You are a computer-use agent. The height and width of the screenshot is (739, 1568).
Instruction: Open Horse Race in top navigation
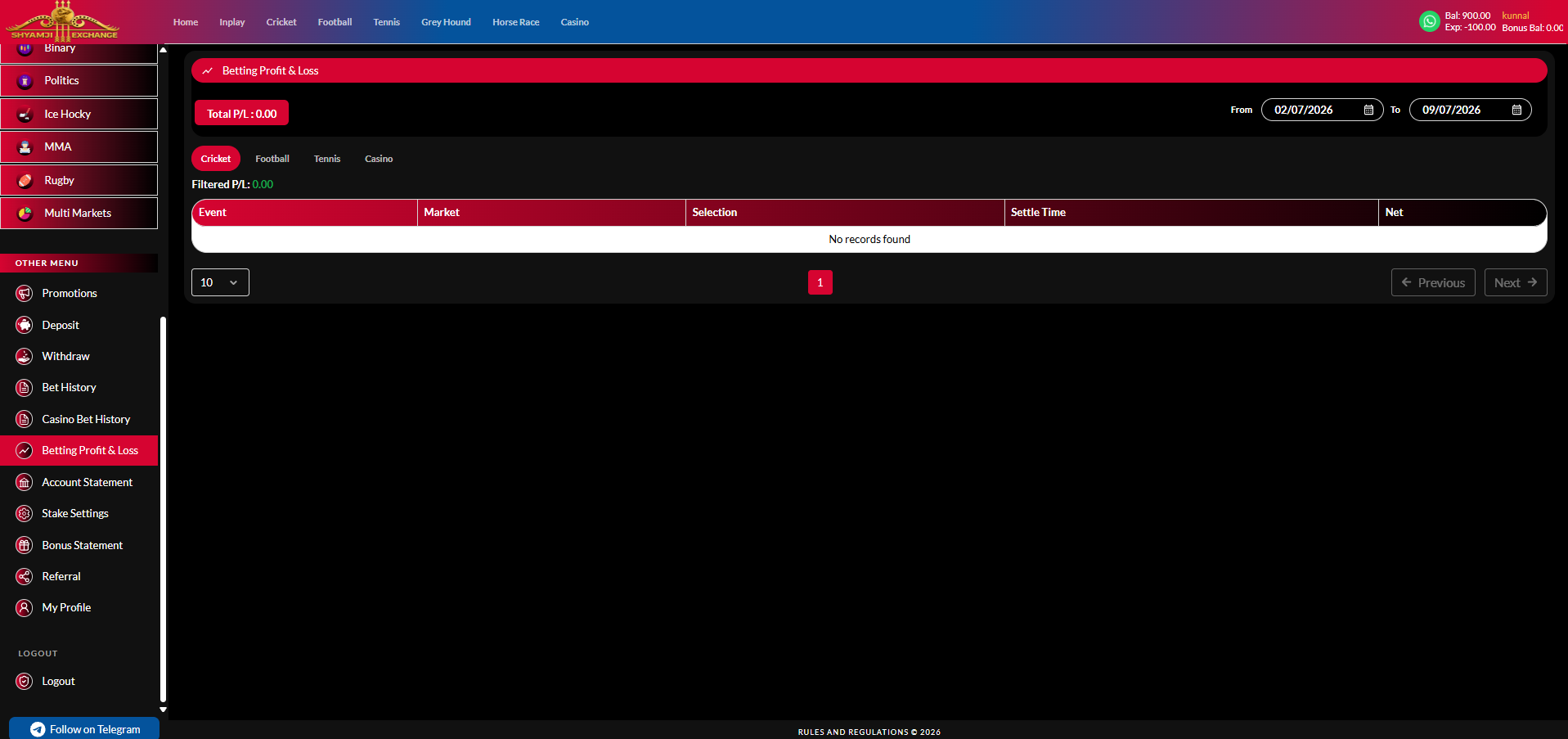click(x=515, y=22)
